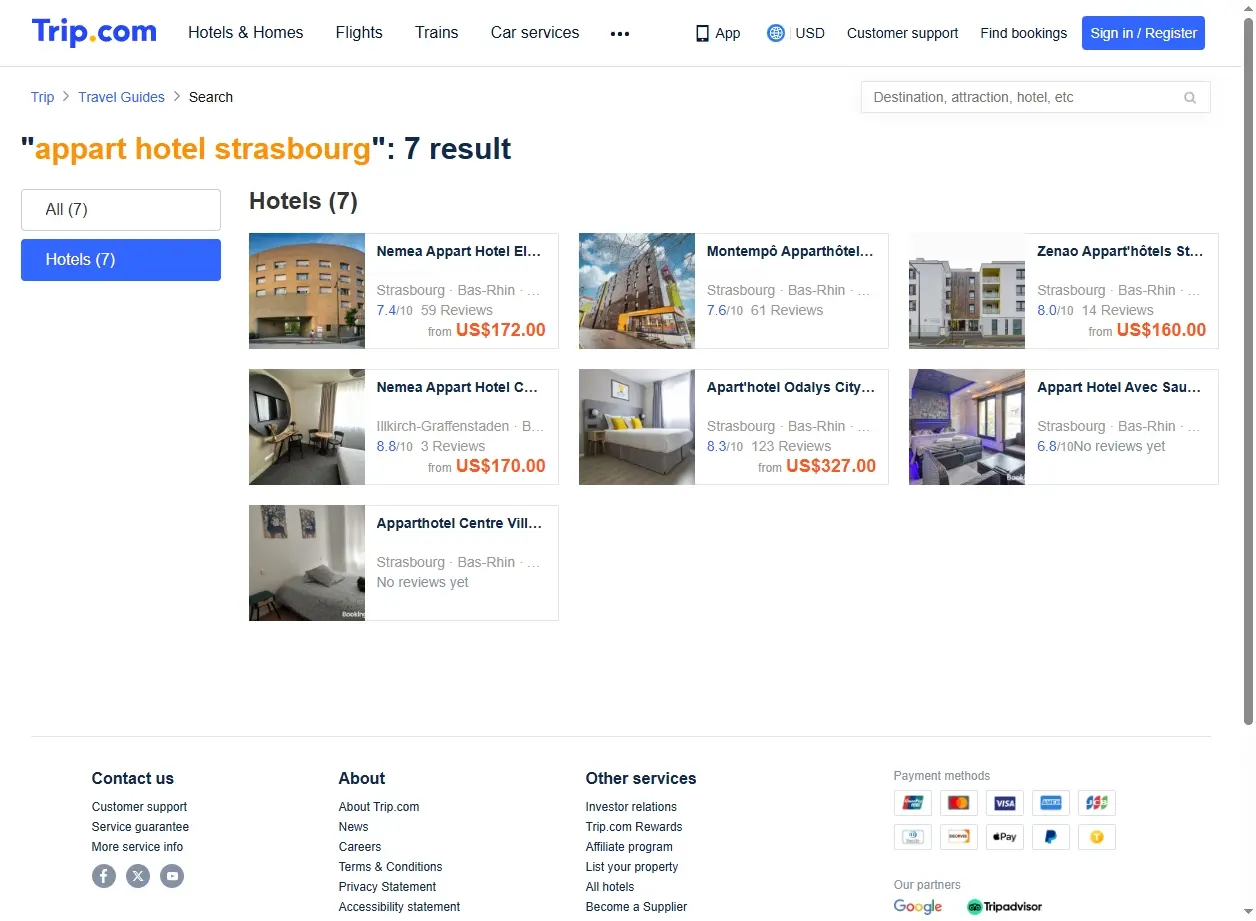Click the Visa payment icon
This screenshot has height=921, width=1256.
pos(1005,803)
